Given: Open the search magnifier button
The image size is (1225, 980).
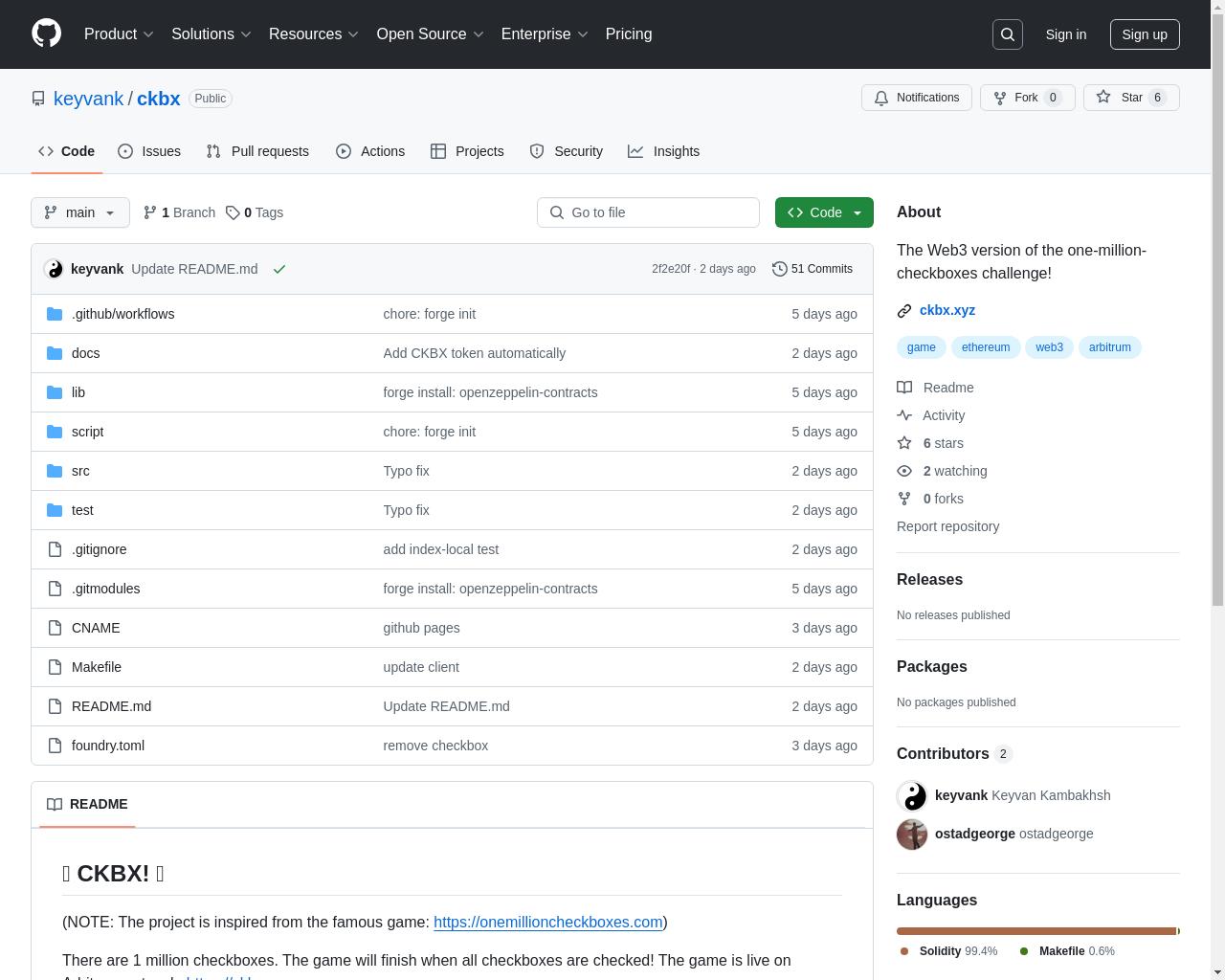Looking at the screenshot, I should (x=1008, y=34).
